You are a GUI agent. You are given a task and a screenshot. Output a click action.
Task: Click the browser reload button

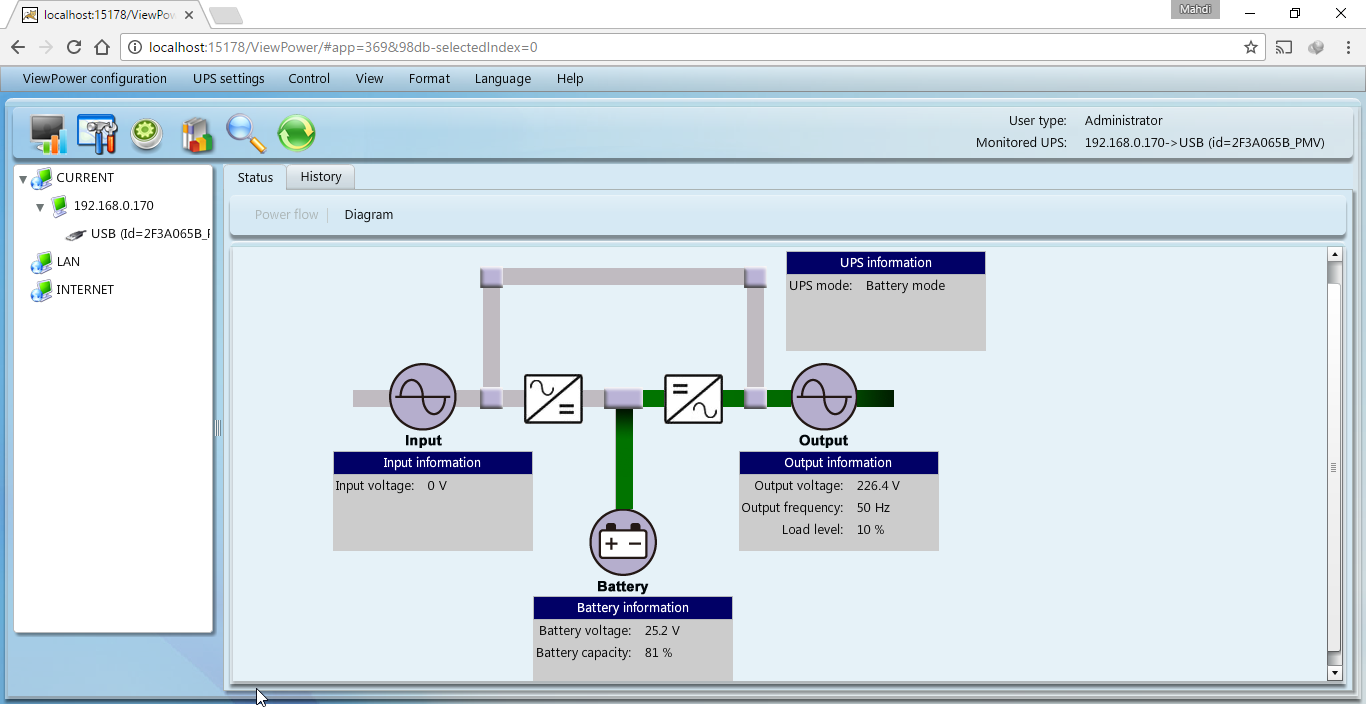point(74,47)
